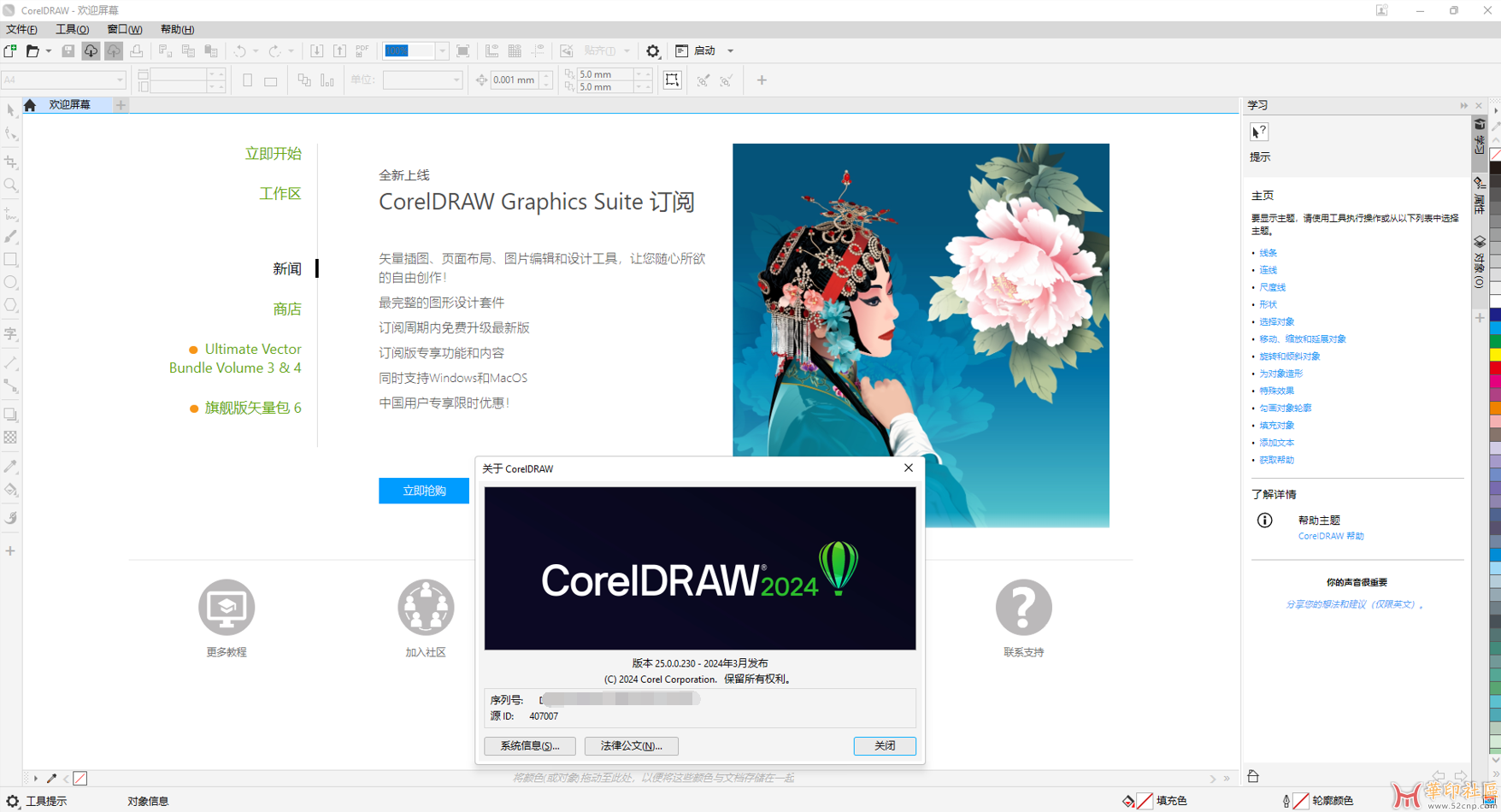Select the Pick tool in the toolbox
Image resolution: width=1501 pixels, height=812 pixels.
coord(11,110)
